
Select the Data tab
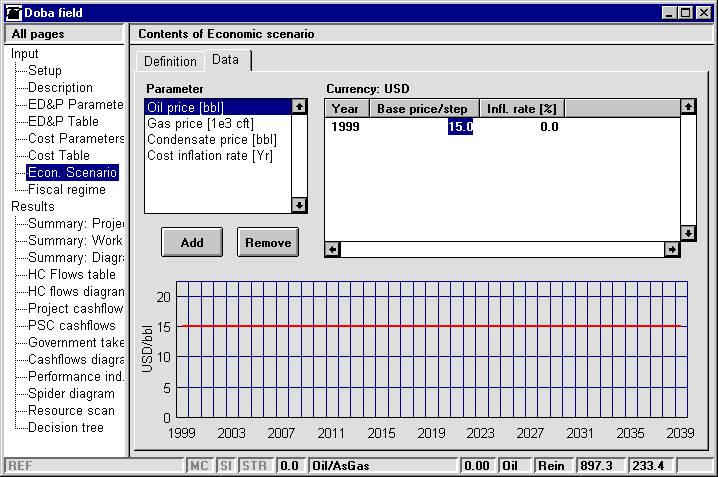point(225,60)
